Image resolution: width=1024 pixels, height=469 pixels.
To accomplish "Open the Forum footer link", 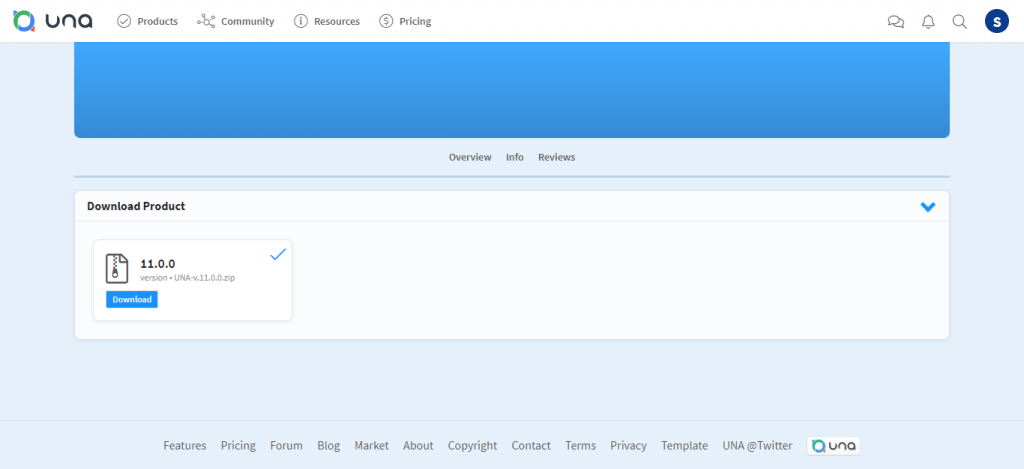I will (287, 445).
